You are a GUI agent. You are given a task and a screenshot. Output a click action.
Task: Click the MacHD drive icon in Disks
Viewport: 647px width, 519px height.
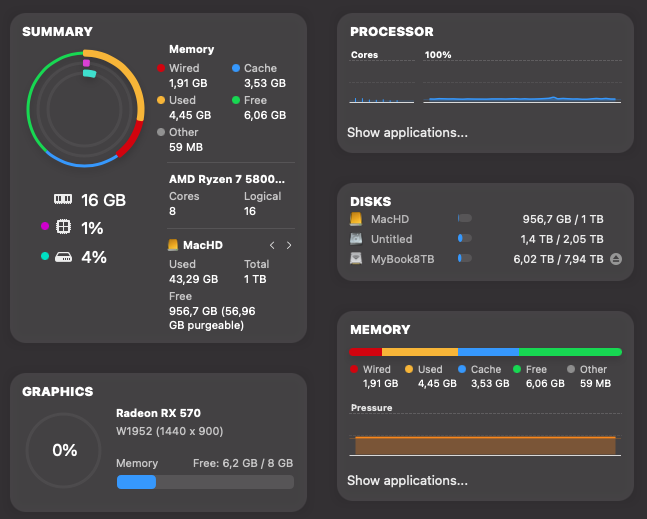[356, 219]
